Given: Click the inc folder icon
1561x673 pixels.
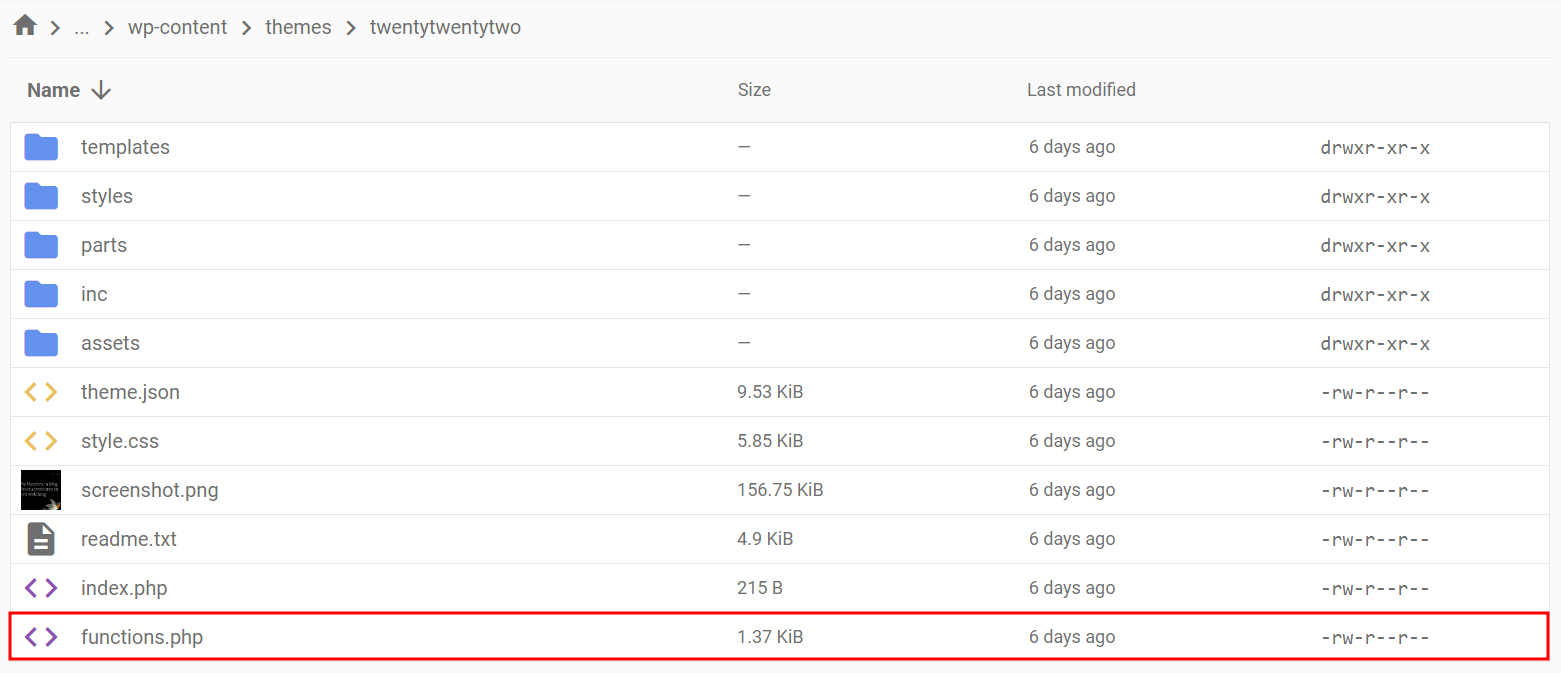Looking at the screenshot, I should pyautogui.click(x=41, y=294).
